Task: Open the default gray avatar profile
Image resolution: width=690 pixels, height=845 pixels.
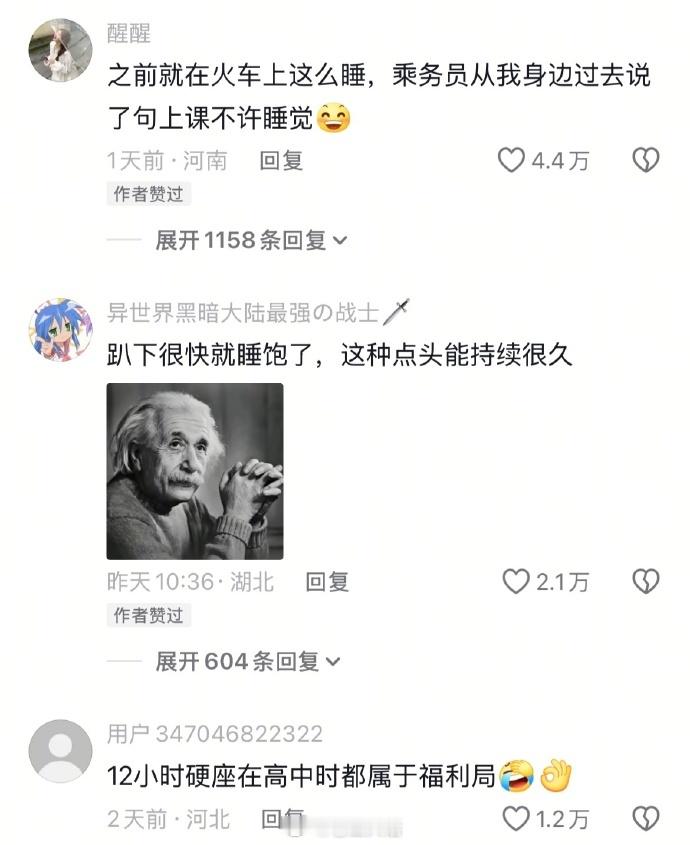Action: [x=60, y=751]
